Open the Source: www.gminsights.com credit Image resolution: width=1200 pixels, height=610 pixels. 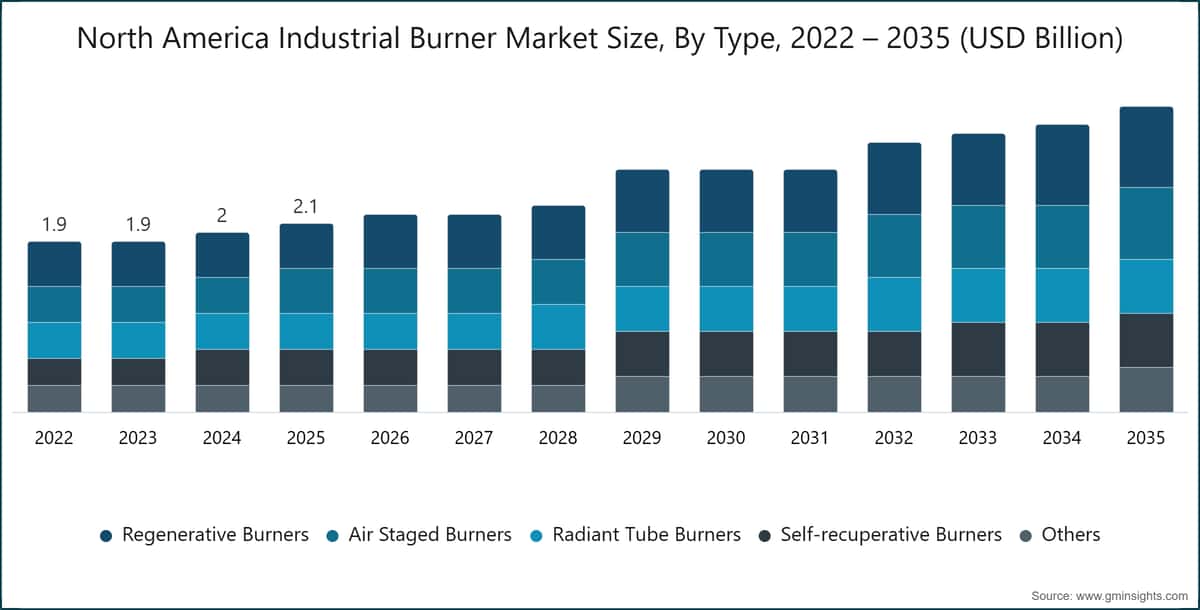(x=1109, y=595)
